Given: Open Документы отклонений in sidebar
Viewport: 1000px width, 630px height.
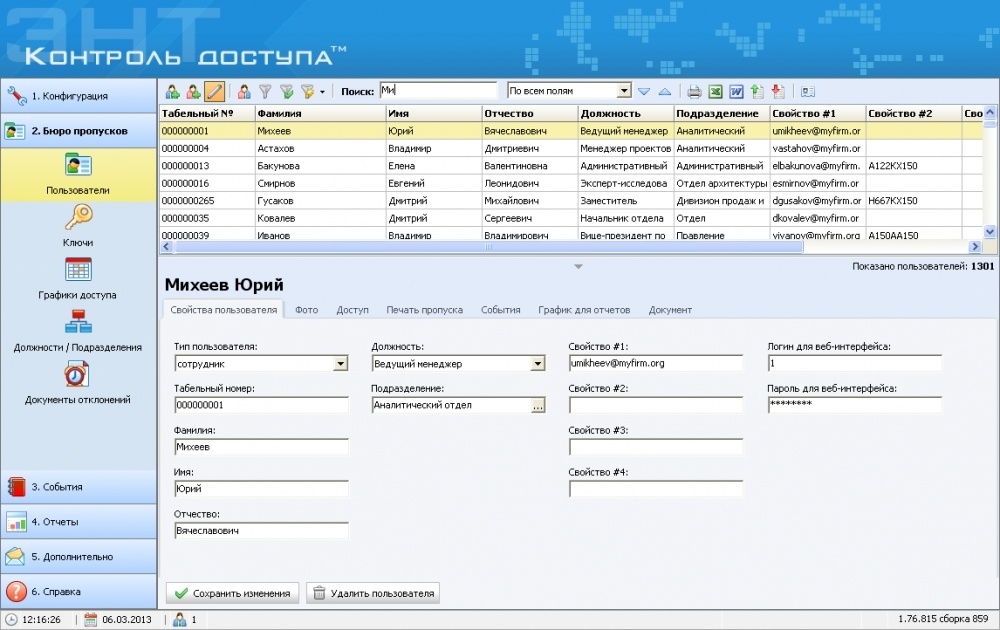Looking at the screenshot, I should coord(78,383).
